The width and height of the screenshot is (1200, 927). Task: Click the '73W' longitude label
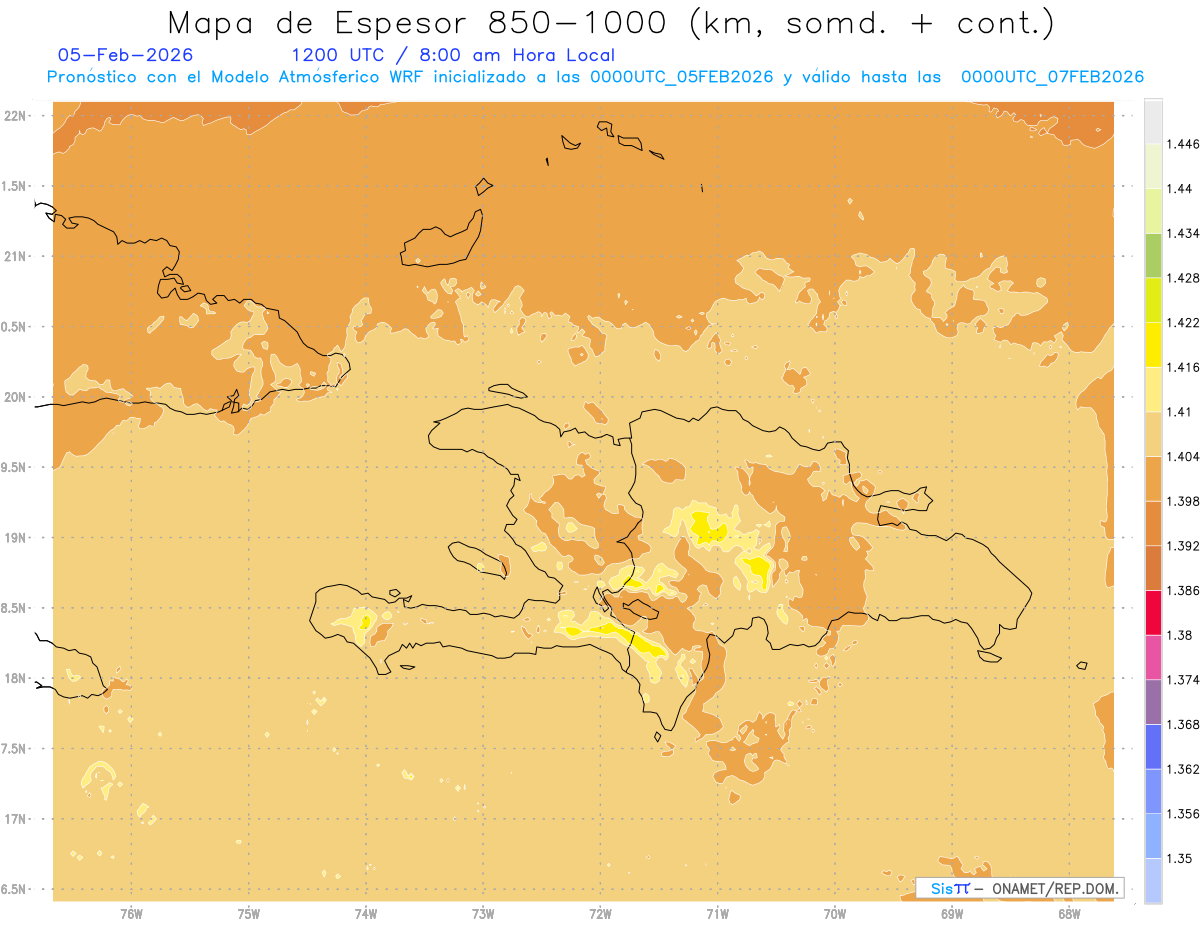coord(483,914)
